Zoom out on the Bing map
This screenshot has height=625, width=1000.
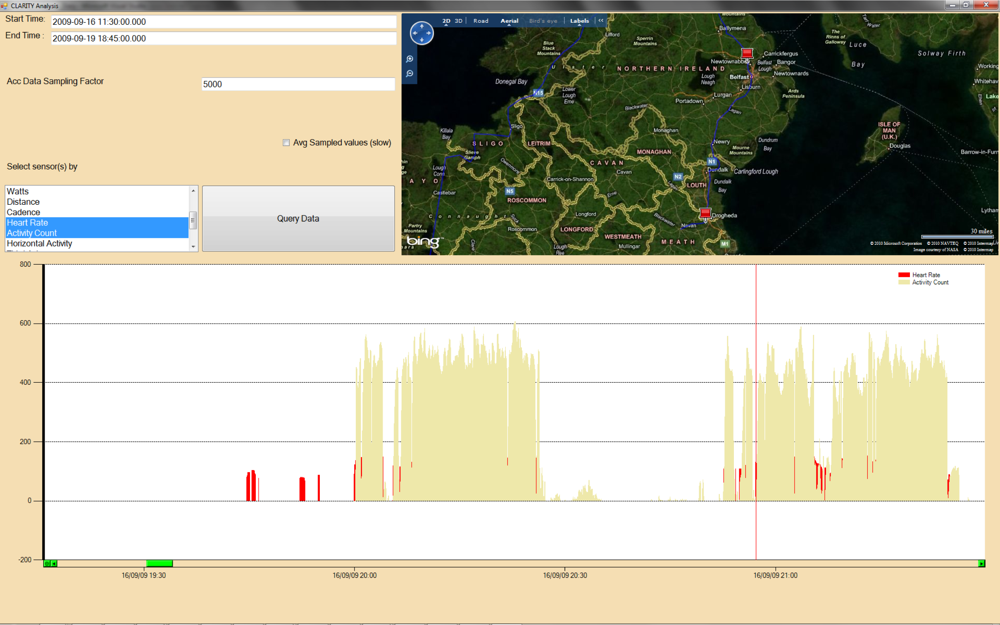click(x=410, y=74)
